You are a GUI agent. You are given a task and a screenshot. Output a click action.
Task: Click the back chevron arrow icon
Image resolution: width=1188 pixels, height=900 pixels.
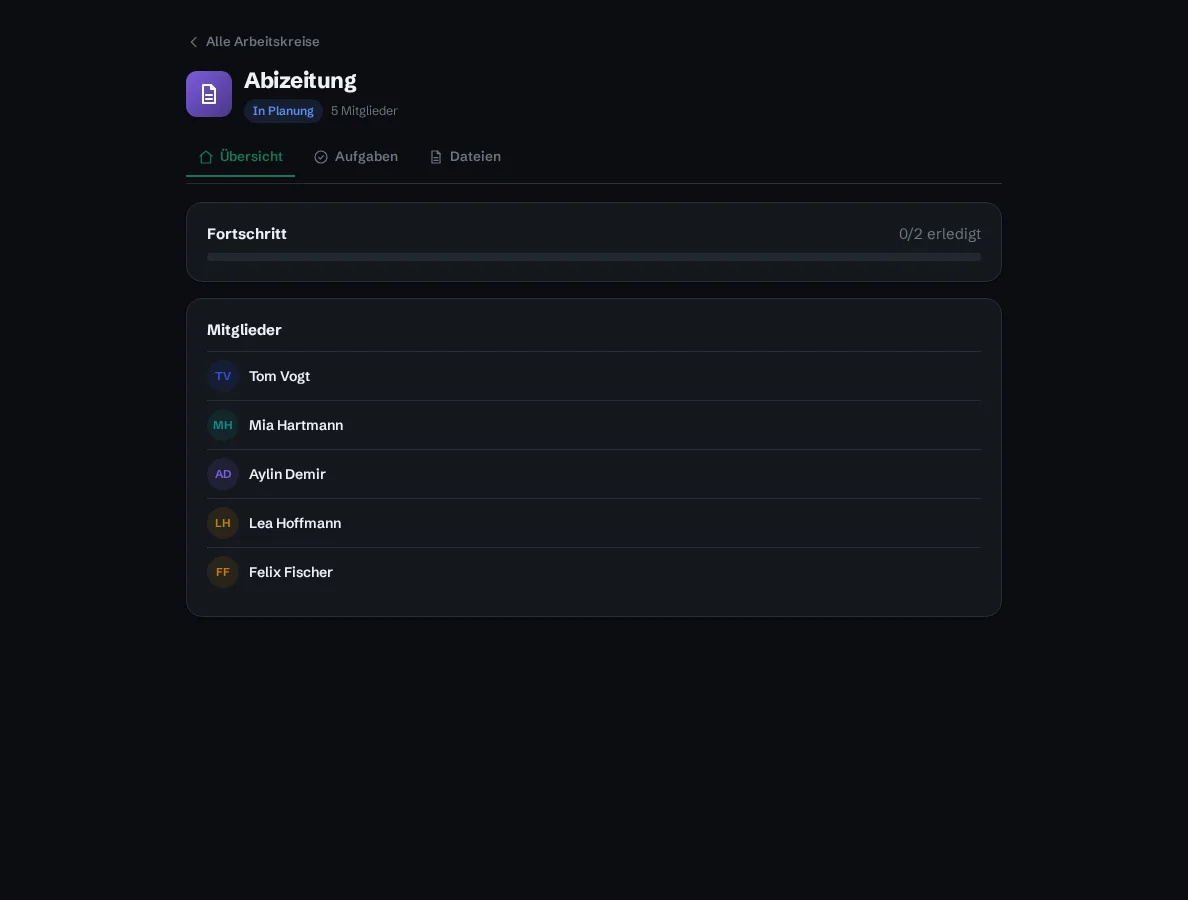coord(193,42)
